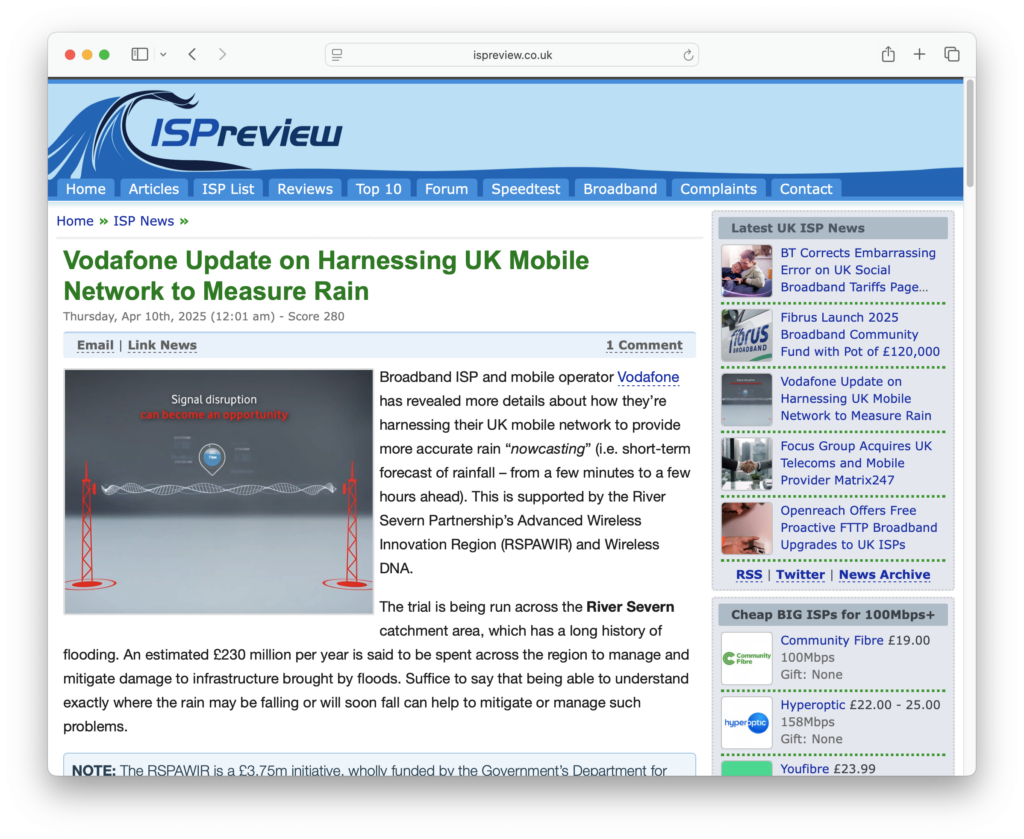Open the Reviews nav tab
The image size is (1024, 839).
pyautogui.click(x=305, y=189)
